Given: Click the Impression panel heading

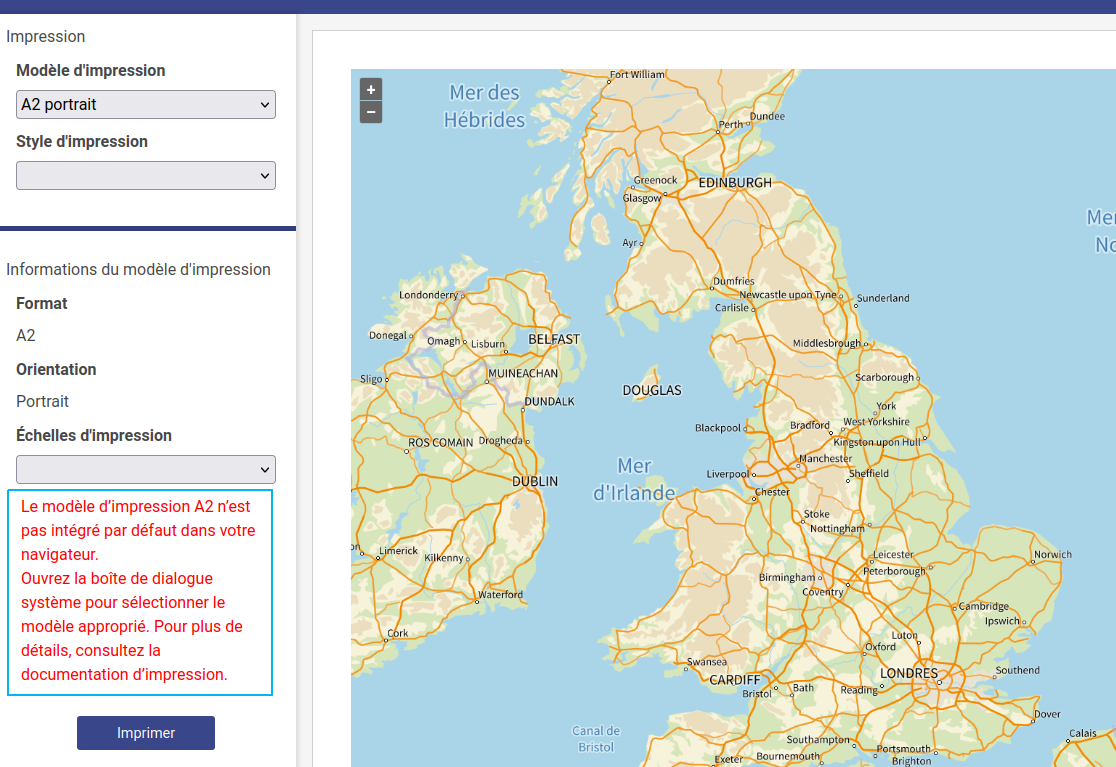Looking at the screenshot, I should pos(46,37).
